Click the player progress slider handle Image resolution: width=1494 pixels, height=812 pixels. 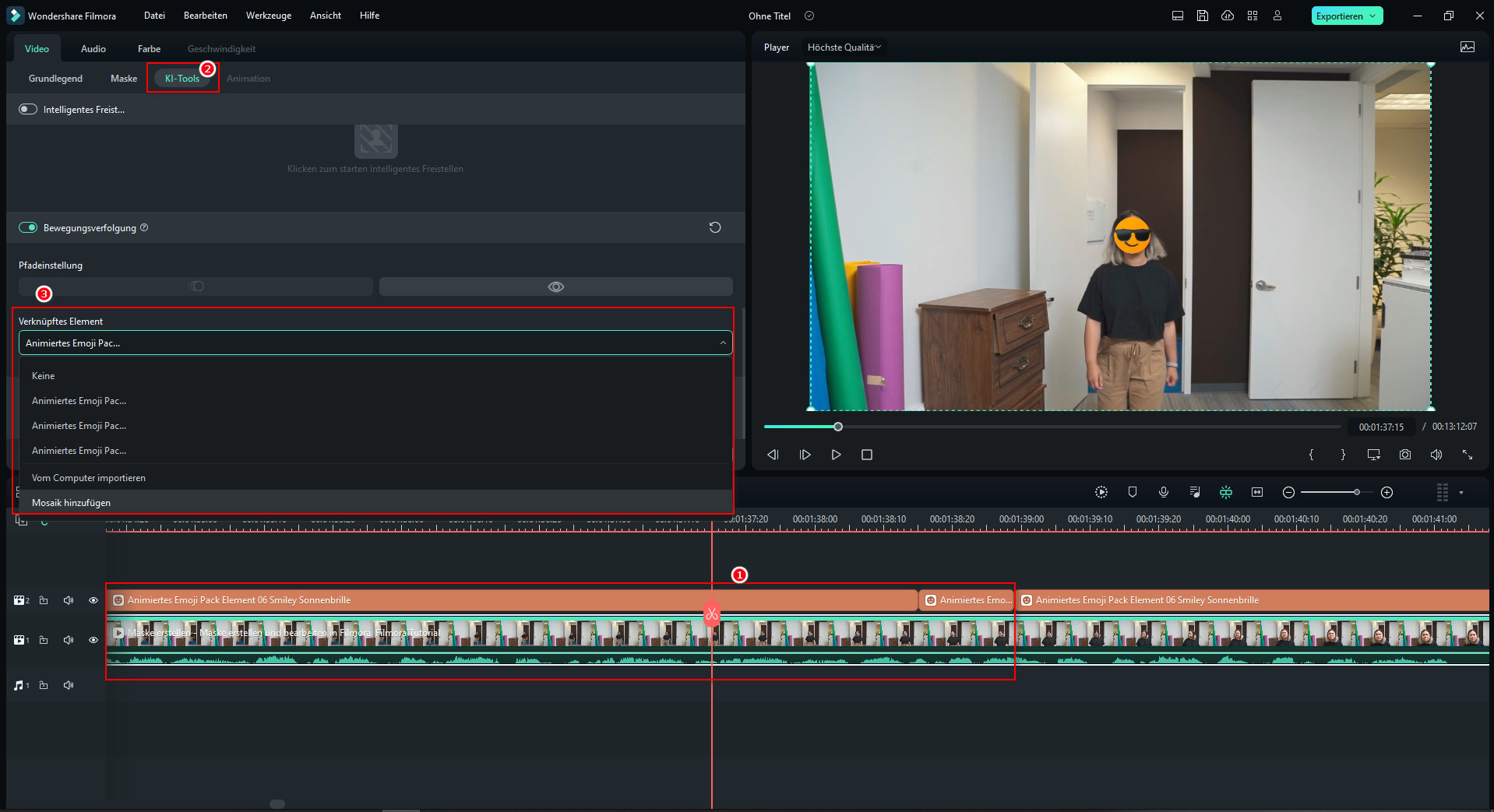point(838,427)
